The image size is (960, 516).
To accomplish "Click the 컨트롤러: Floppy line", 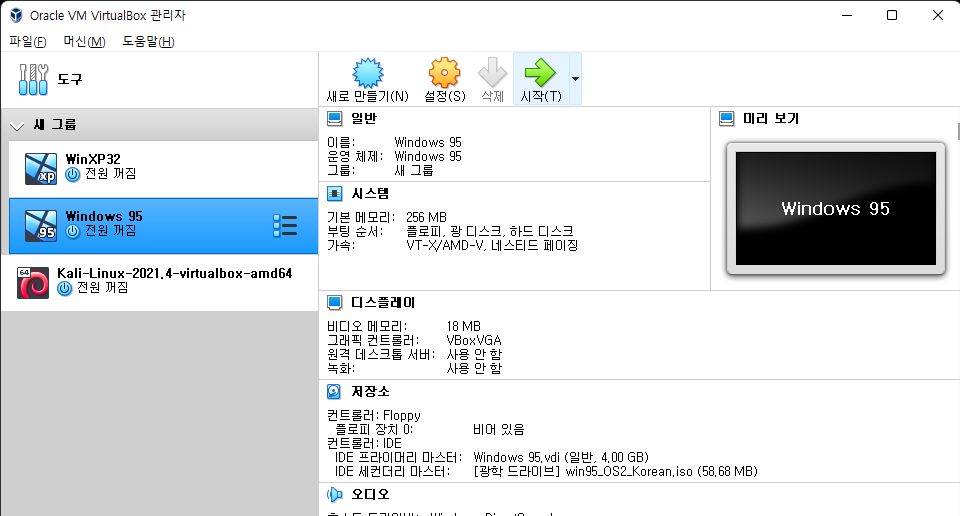I will pyautogui.click(x=373, y=416).
